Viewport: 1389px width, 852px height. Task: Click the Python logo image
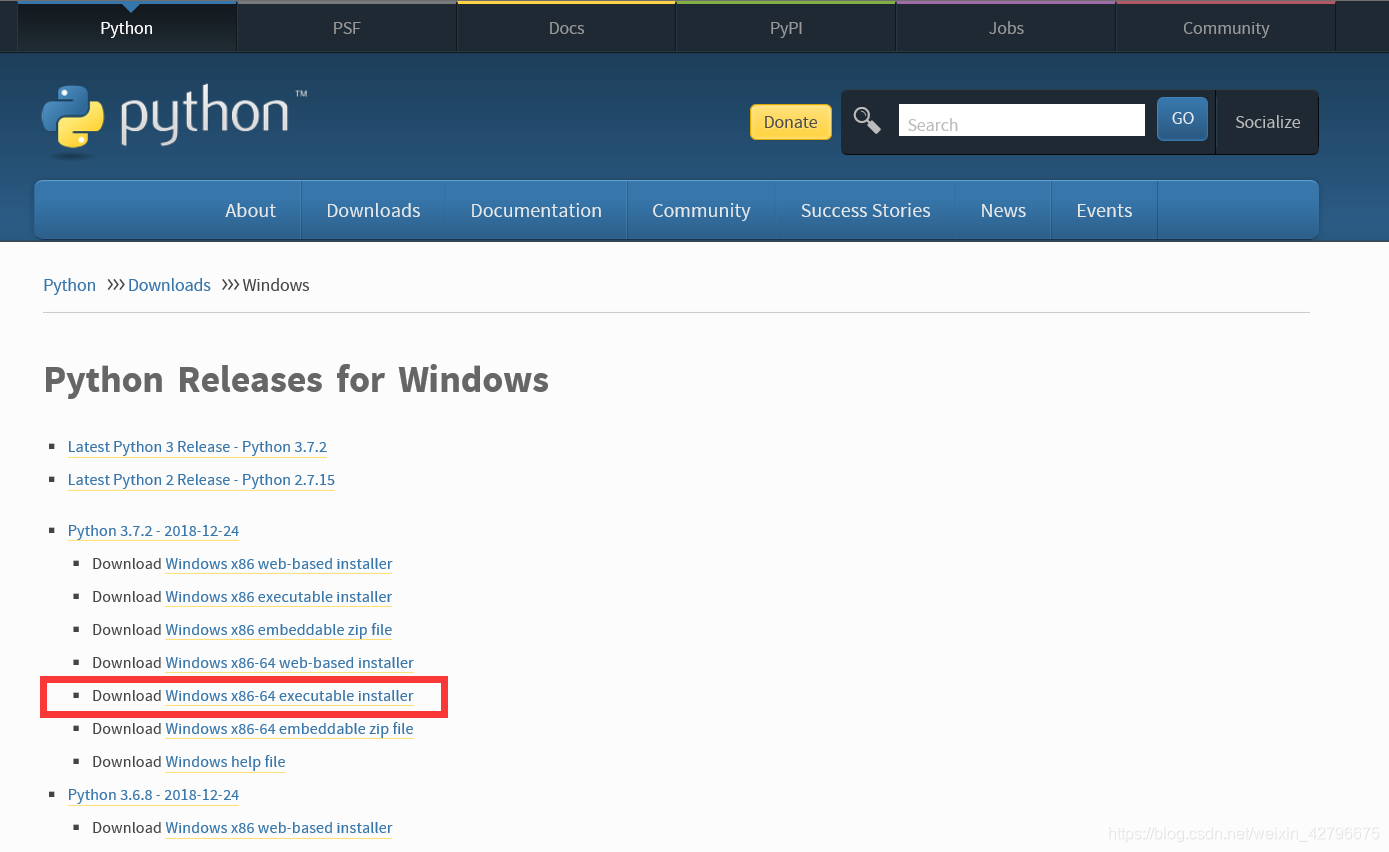tap(174, 121)
